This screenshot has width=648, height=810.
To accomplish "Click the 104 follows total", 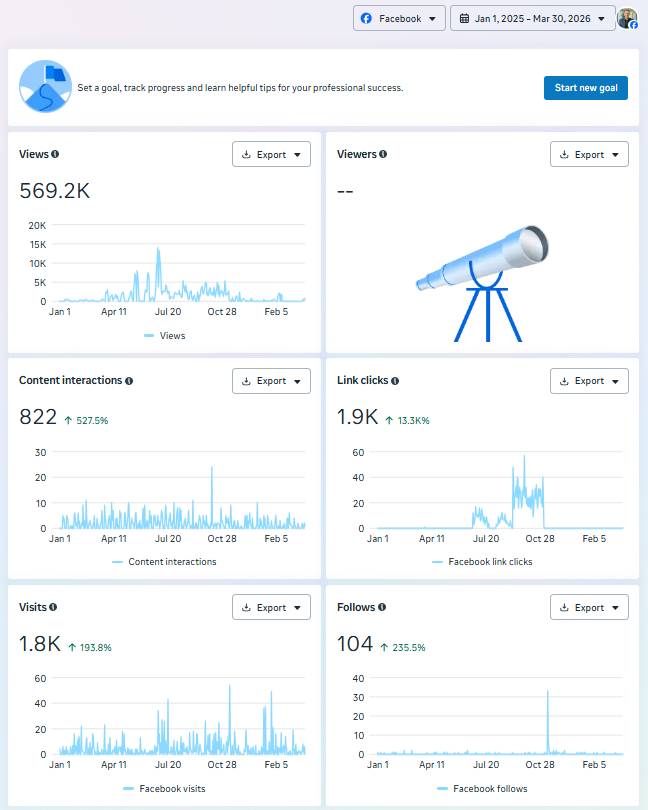I will pyautogui.click(x=355, y=644).
